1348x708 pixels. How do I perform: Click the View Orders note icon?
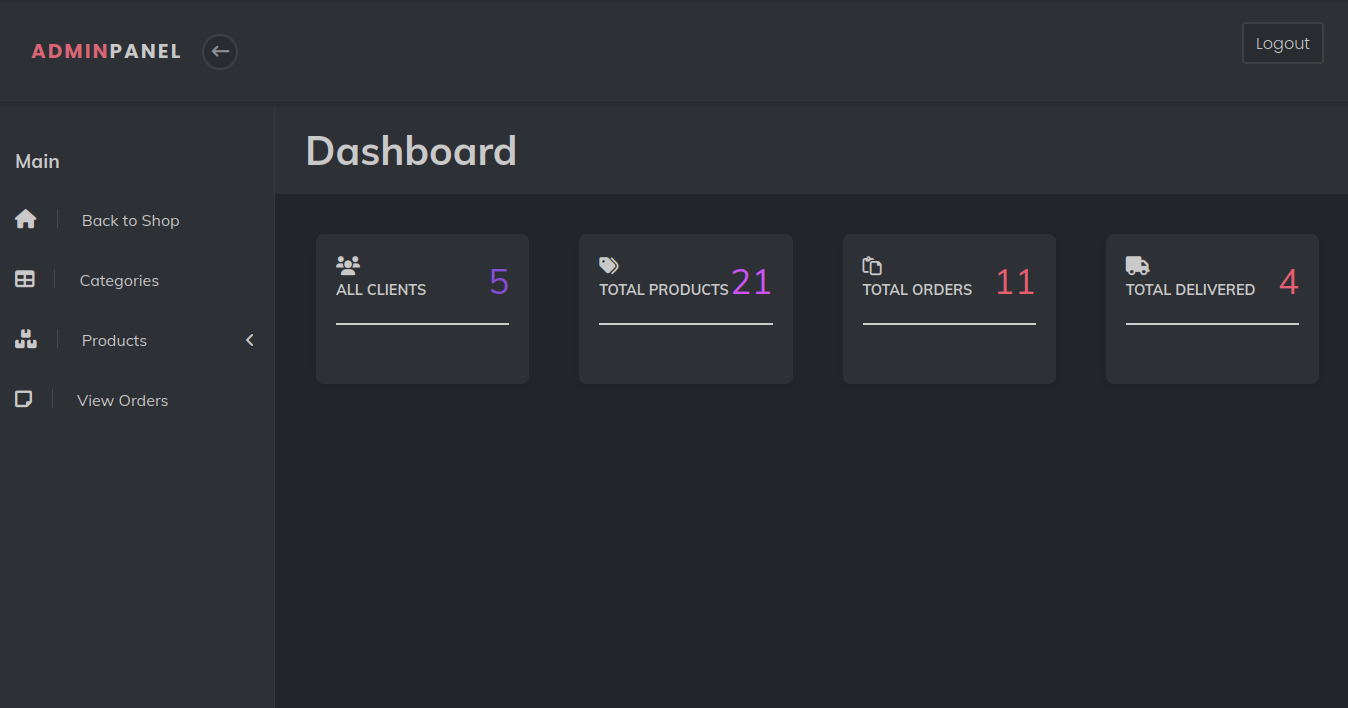(x=24, y=399)
